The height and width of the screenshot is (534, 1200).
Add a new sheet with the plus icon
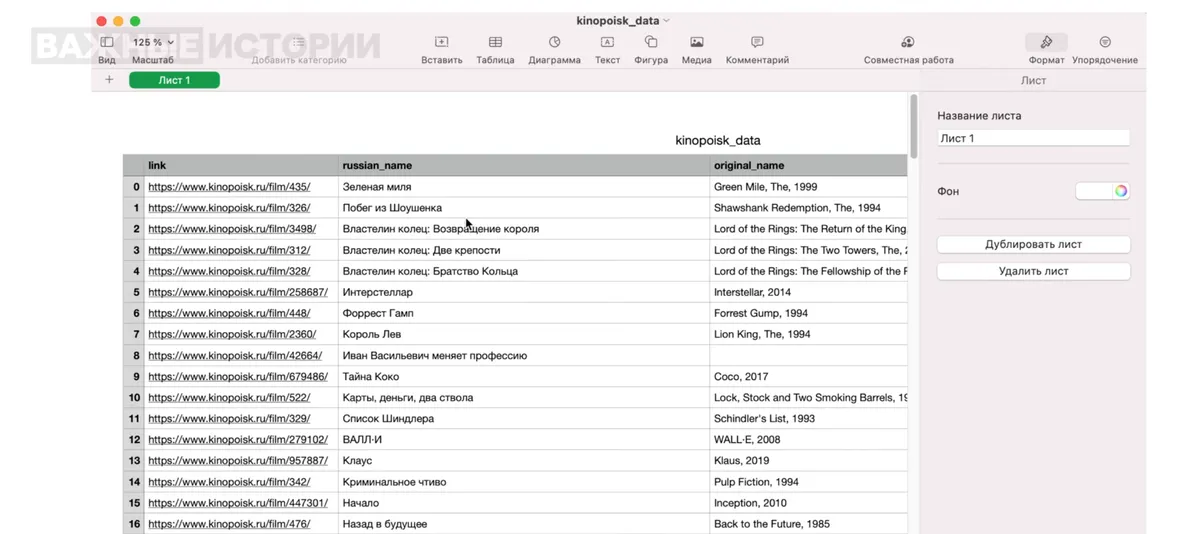click(109, 80)
